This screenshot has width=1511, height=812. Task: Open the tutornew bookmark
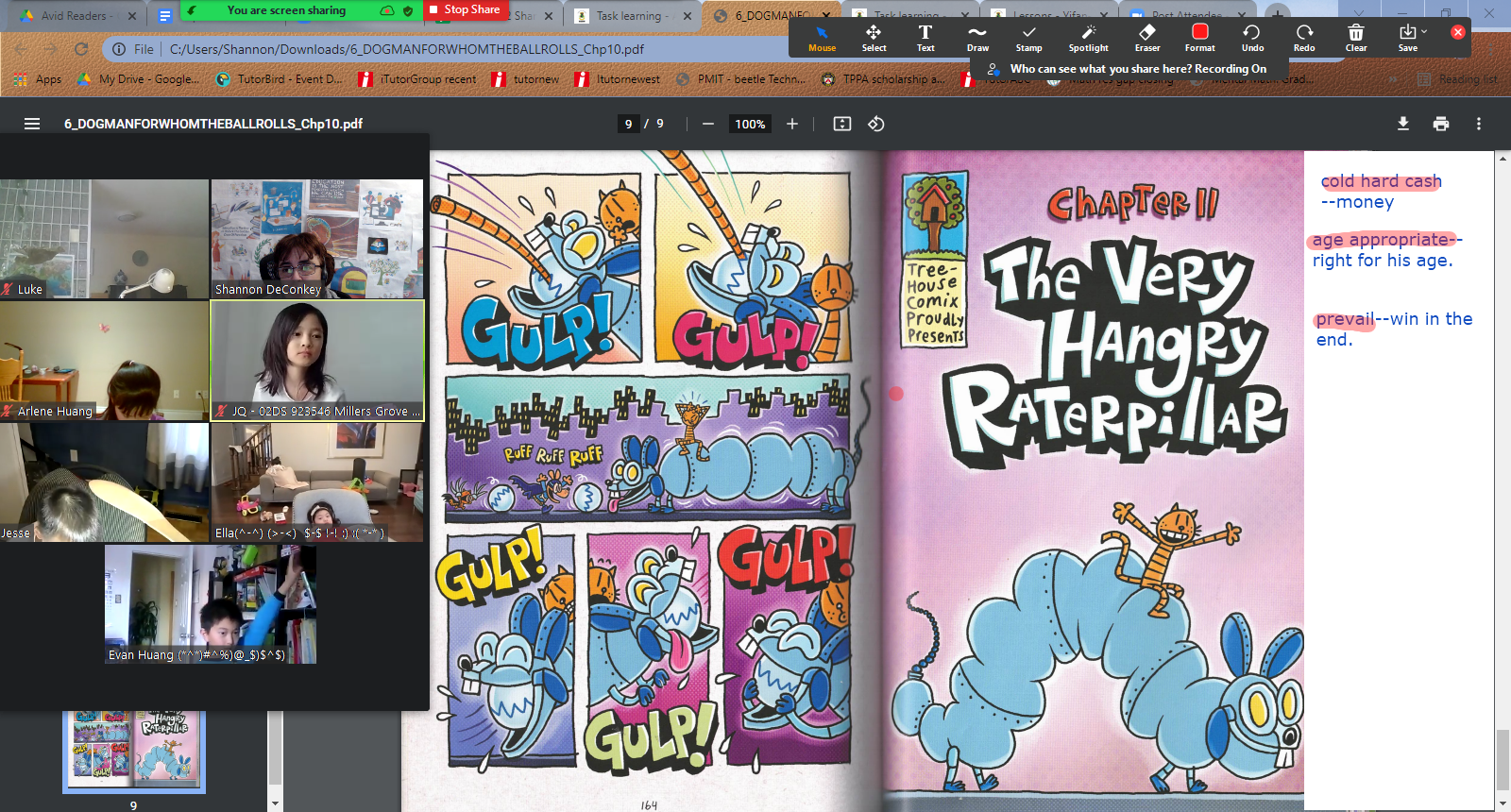(x=526, y=79)
